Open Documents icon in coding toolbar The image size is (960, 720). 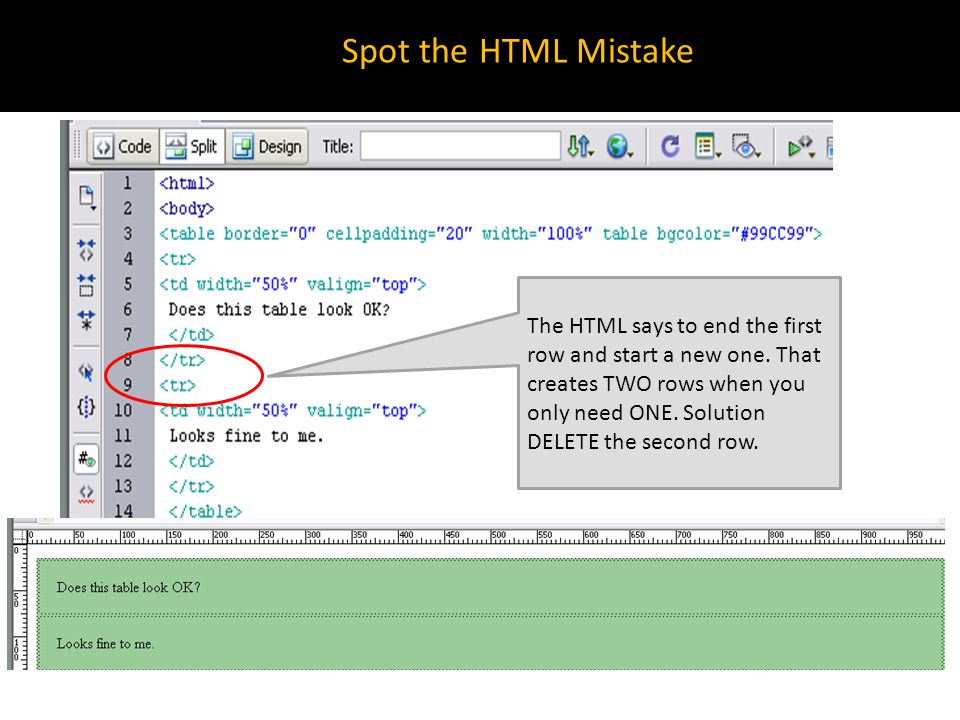tap(87, 197)
